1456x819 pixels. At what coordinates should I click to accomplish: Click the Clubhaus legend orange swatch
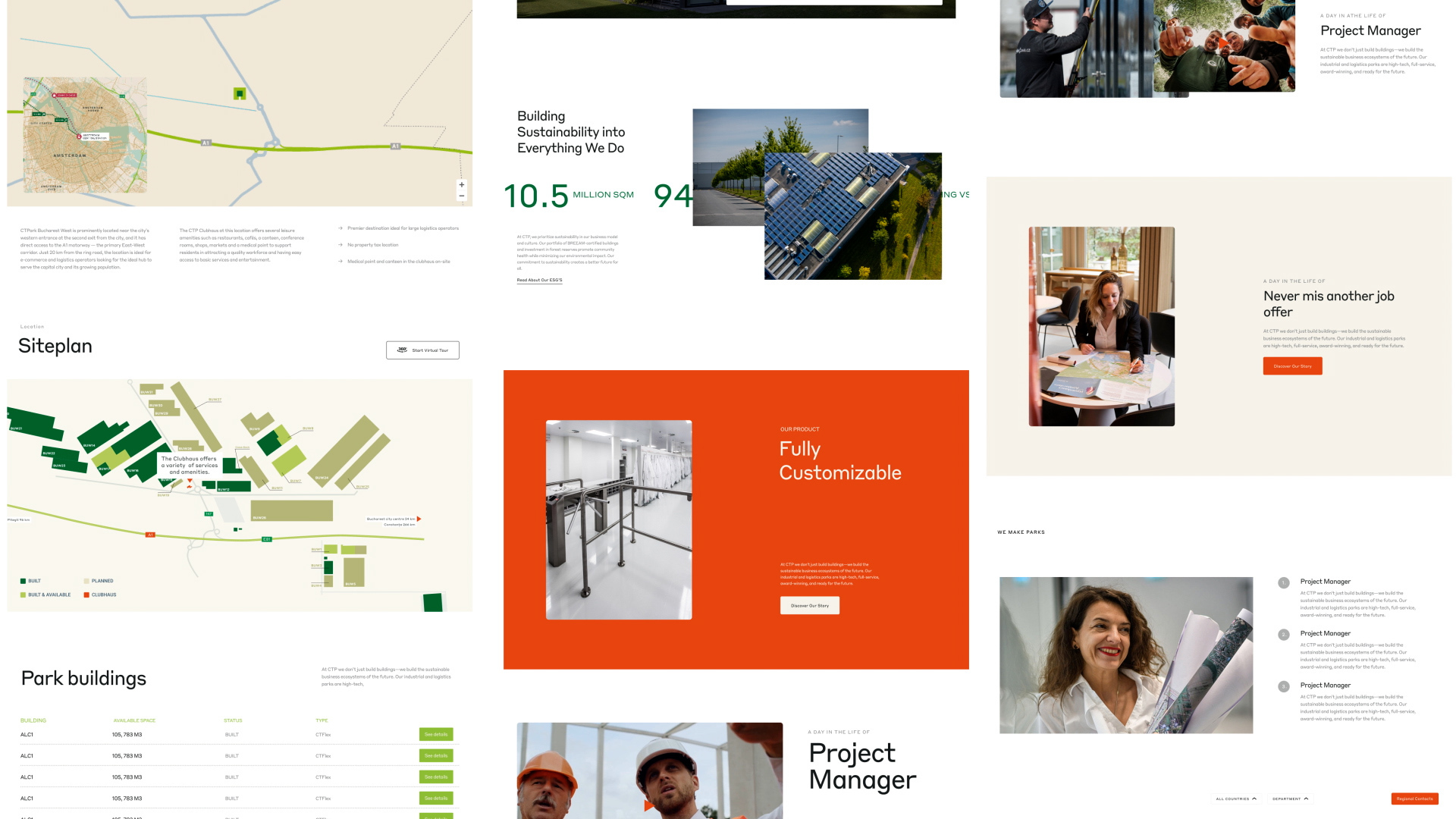click(x=86, y=595)
